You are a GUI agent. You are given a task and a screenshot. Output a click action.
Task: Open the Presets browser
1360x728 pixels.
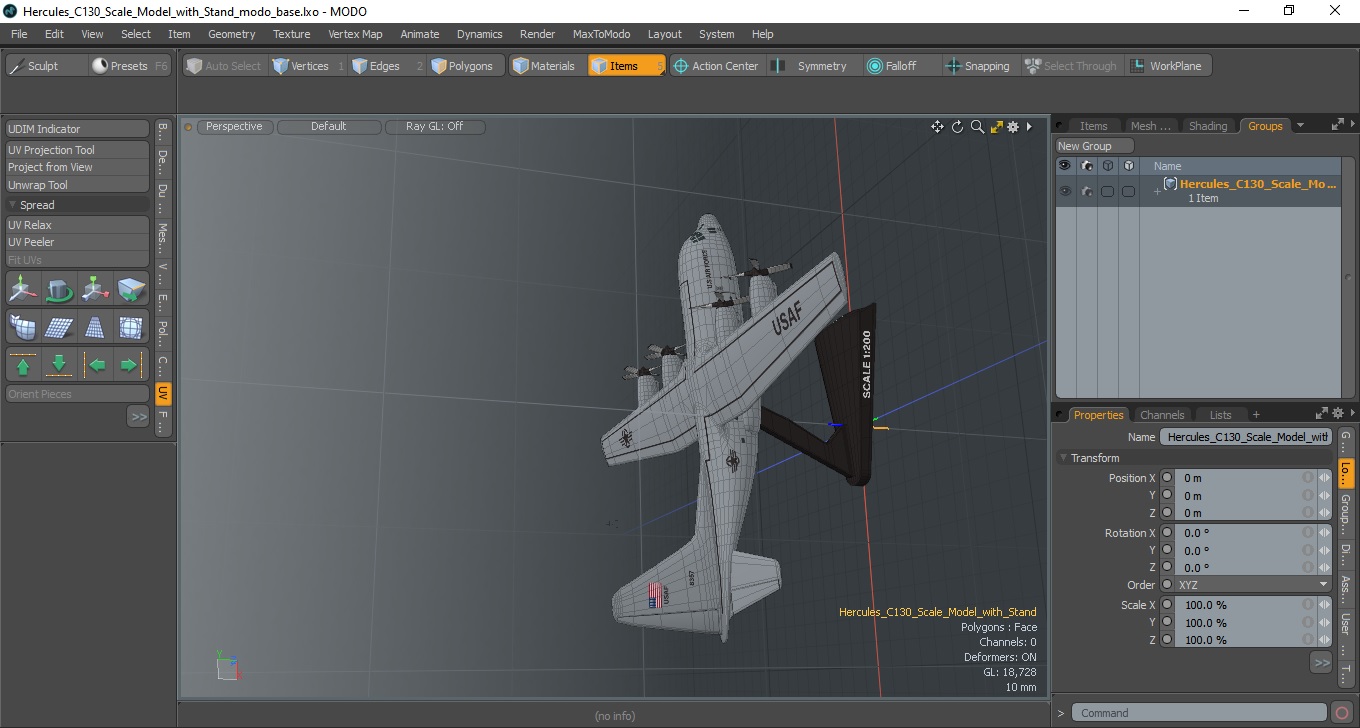[x=129, y=66]
